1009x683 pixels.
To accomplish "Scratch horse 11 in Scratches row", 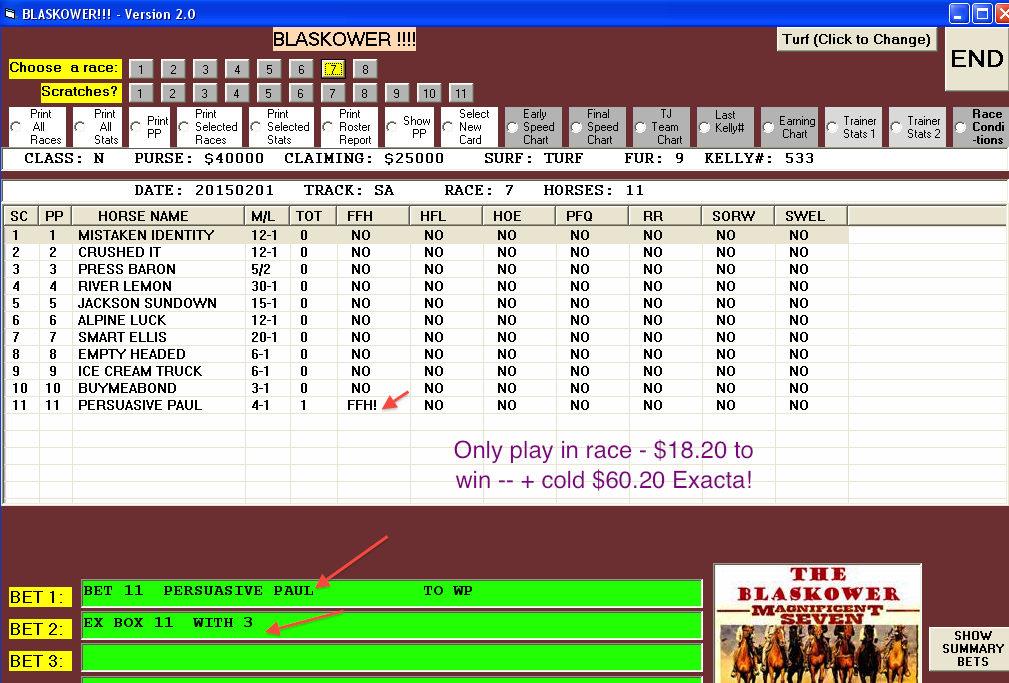I will coord(461,93).
